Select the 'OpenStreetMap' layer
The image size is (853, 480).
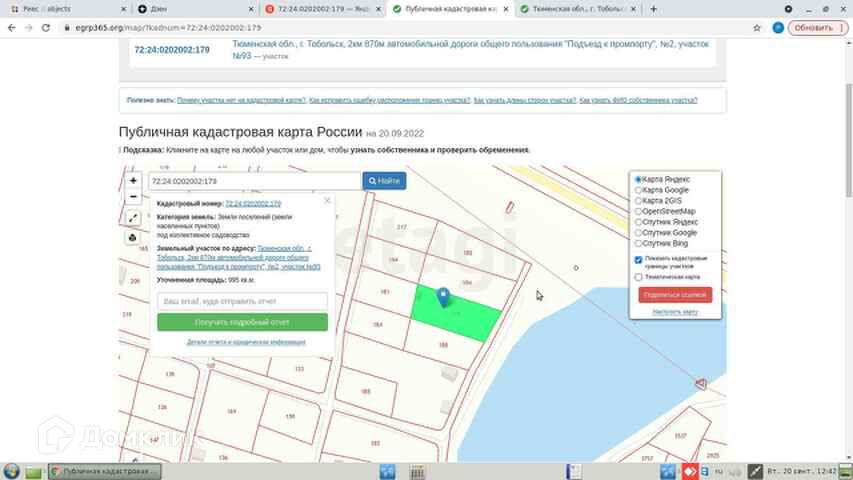tap(639, 211)
